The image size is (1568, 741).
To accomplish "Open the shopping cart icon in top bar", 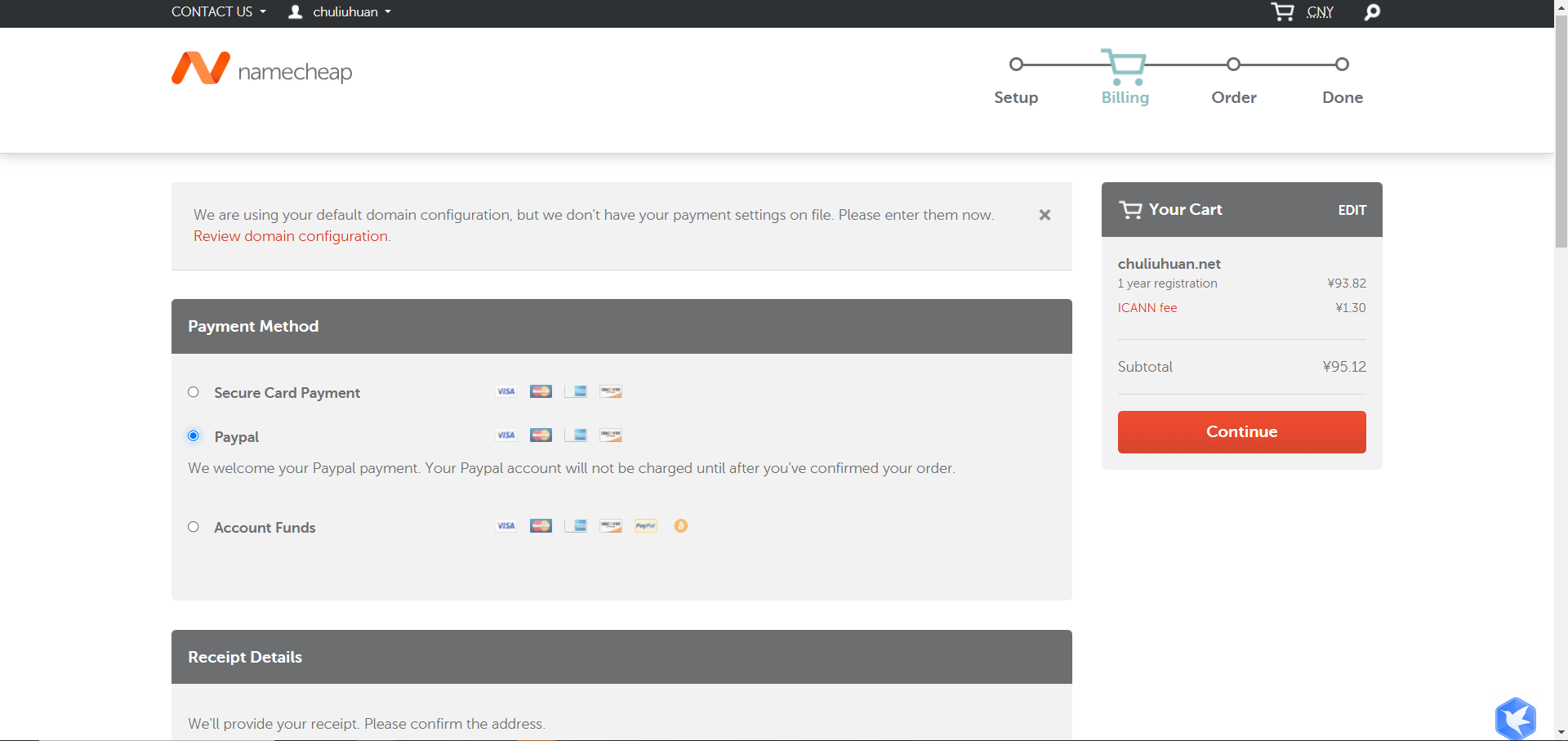I will [1282, 11].
